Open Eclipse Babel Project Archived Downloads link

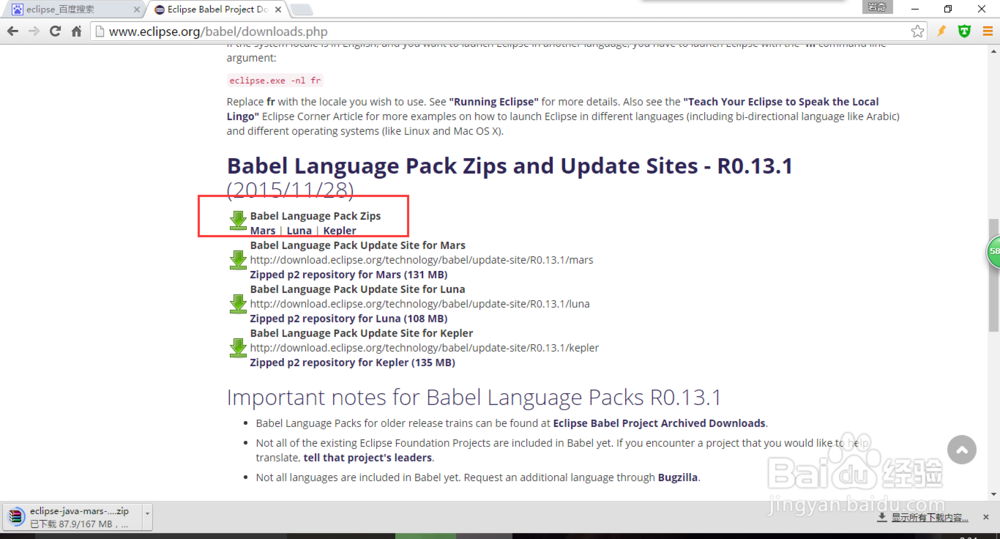pyautogui.click(x=659, y=423)
